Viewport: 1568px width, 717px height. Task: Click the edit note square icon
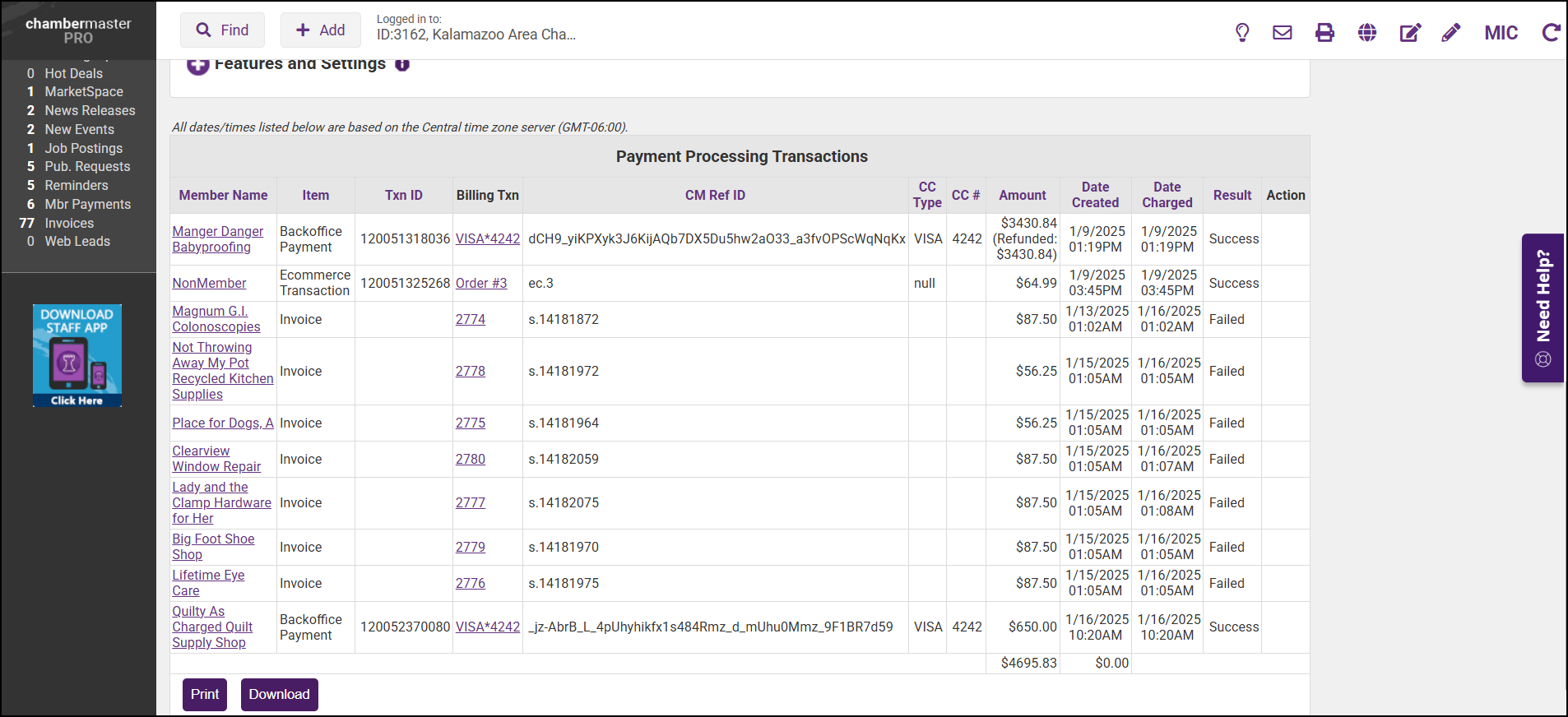tap(1410, 33)
